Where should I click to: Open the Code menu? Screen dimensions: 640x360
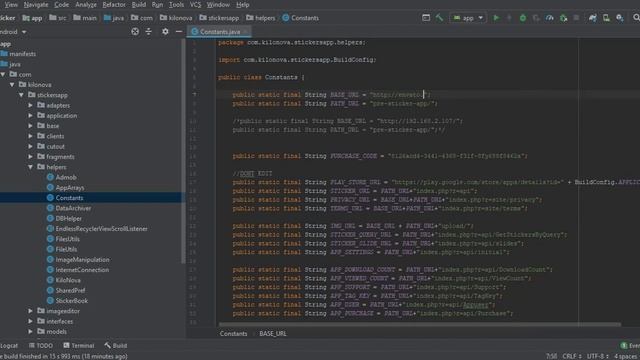61,4
